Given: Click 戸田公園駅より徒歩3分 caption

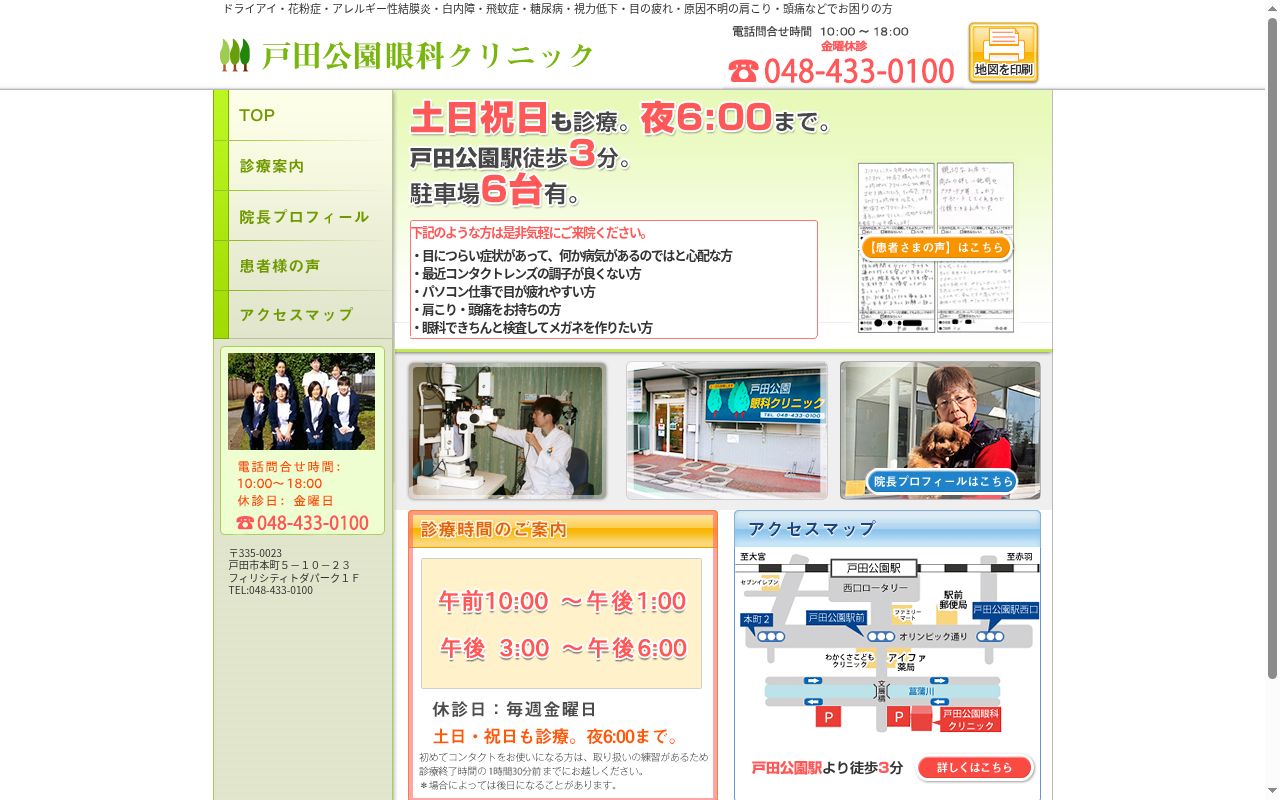Looking at the screenshot, I should 827,768.
